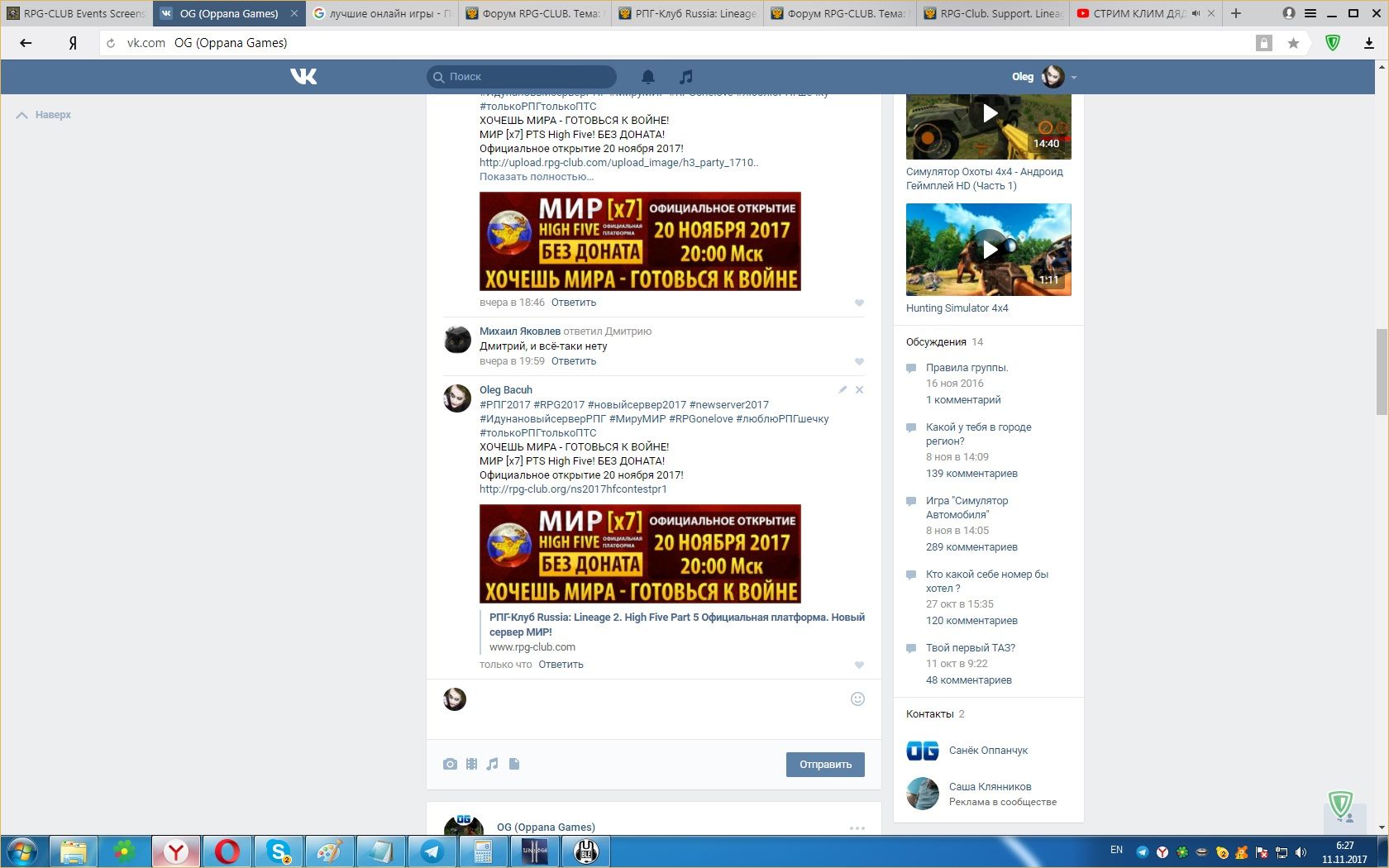This screenshot has height=868, width=1389.
Task: Play the 1:11 Hunting Simulator video
Action: pos(989,250)
